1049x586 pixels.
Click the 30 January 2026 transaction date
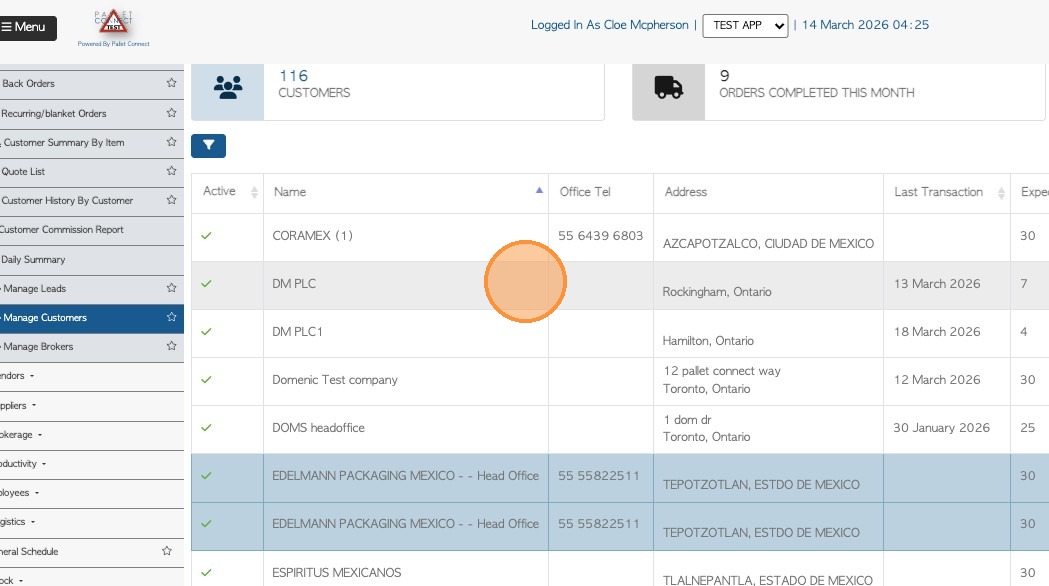[x=941, y=428]
